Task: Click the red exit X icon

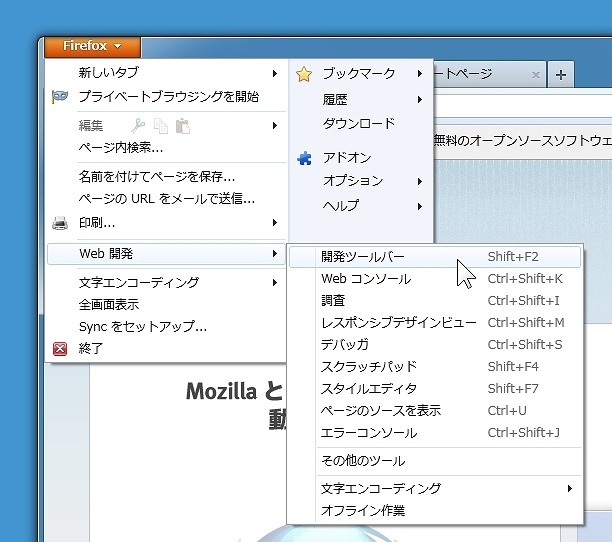Action: [x=60, y=349]
